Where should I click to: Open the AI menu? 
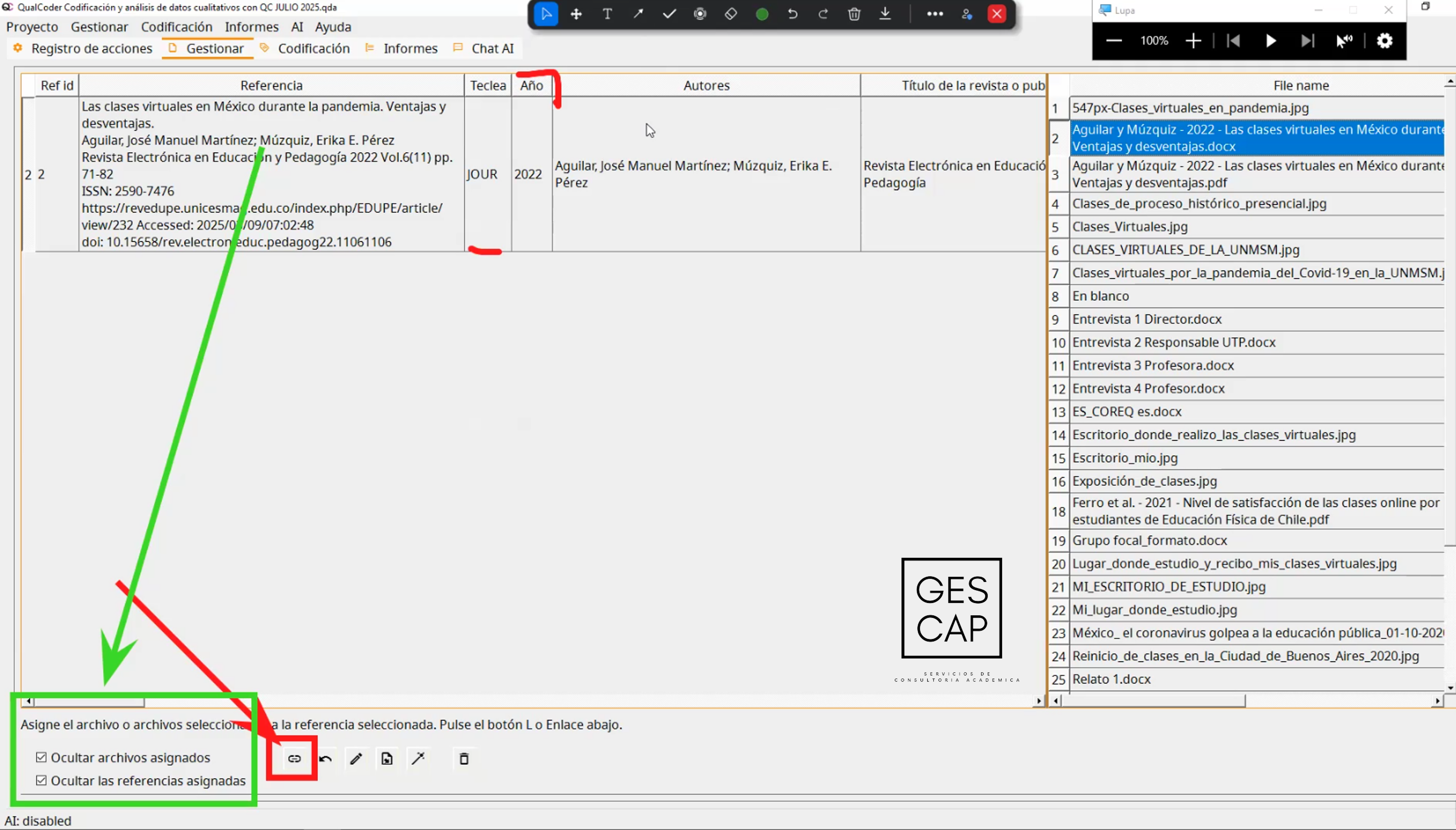click(297, 27)
